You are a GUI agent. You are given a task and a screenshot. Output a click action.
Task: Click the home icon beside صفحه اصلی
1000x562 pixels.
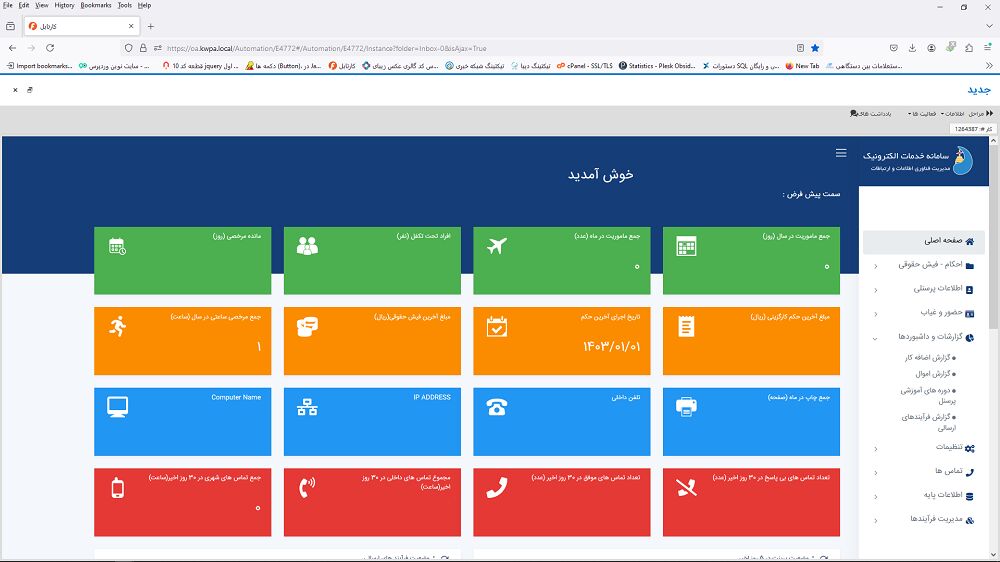pyautogui.click(x=969, y=241)
